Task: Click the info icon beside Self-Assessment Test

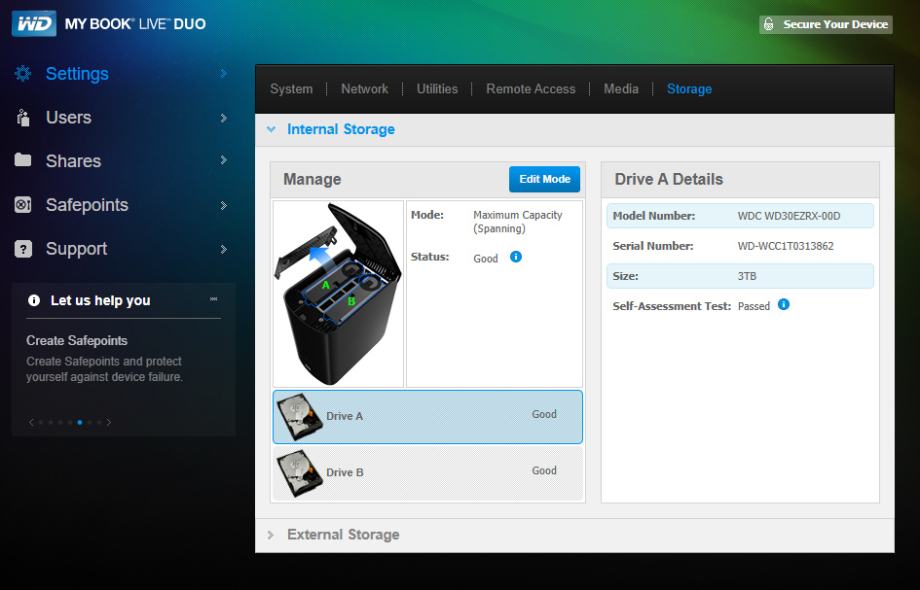Action: pos(783,304)
